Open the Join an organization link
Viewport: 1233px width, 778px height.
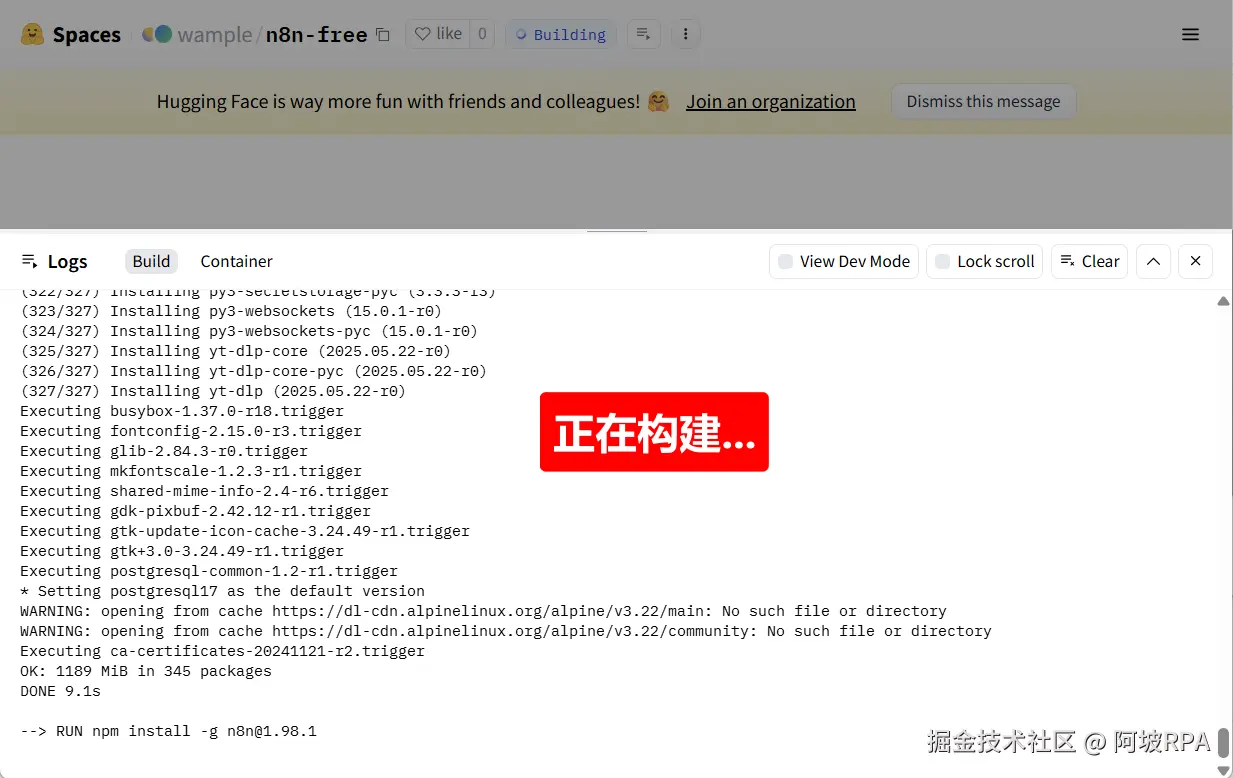(770, 101)
